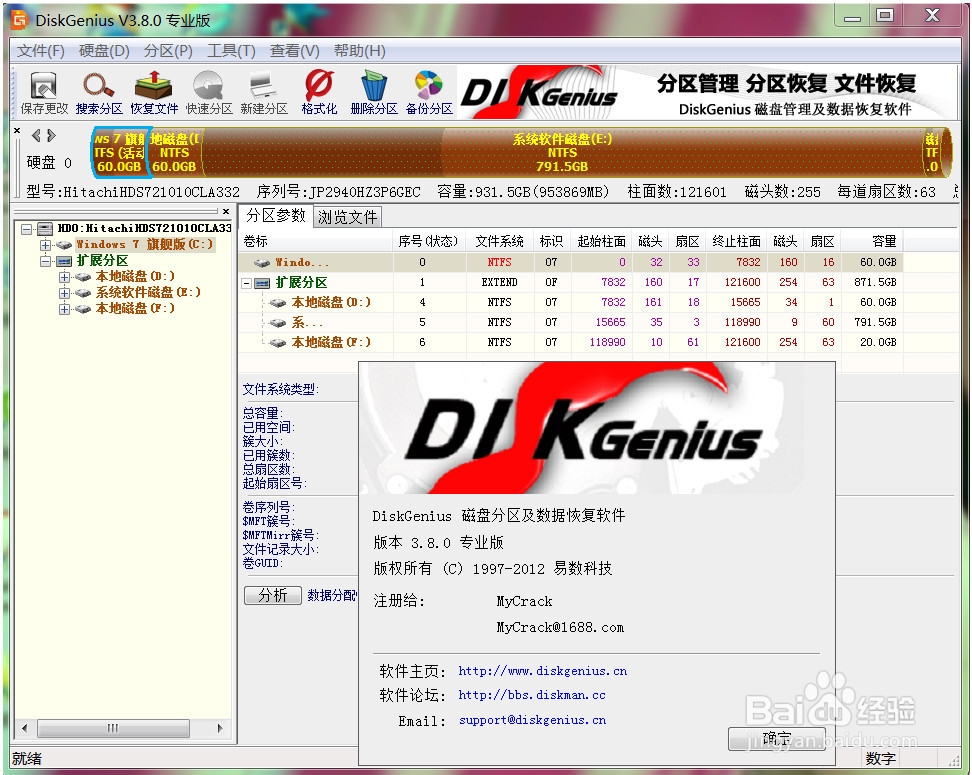Click the 本地磁盘 (D:) drive icon in table
Viewport: 972px width, 775px height.
tap(278, 303)
